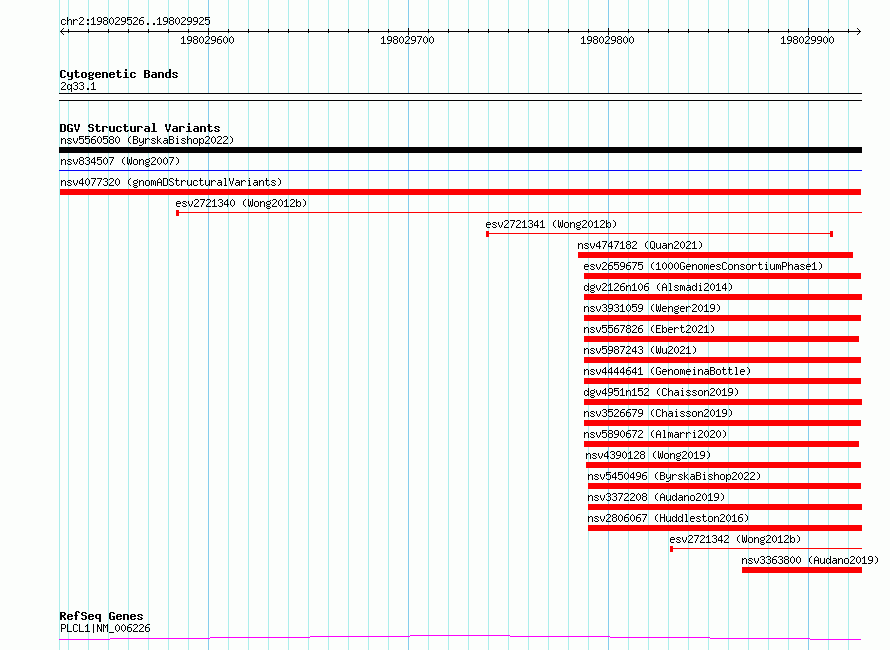Click nsv3372208 (Audano2019) variant label
Screen dimensions: 890x650
coord(656,497)
